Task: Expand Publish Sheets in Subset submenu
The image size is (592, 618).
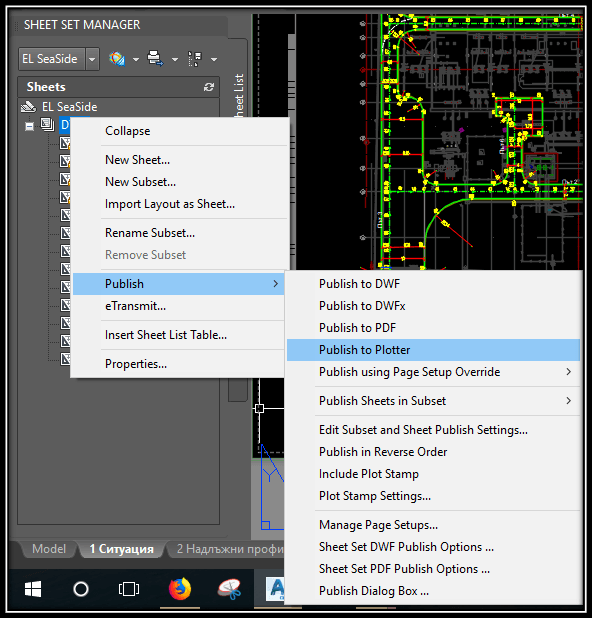Action: 433,401
